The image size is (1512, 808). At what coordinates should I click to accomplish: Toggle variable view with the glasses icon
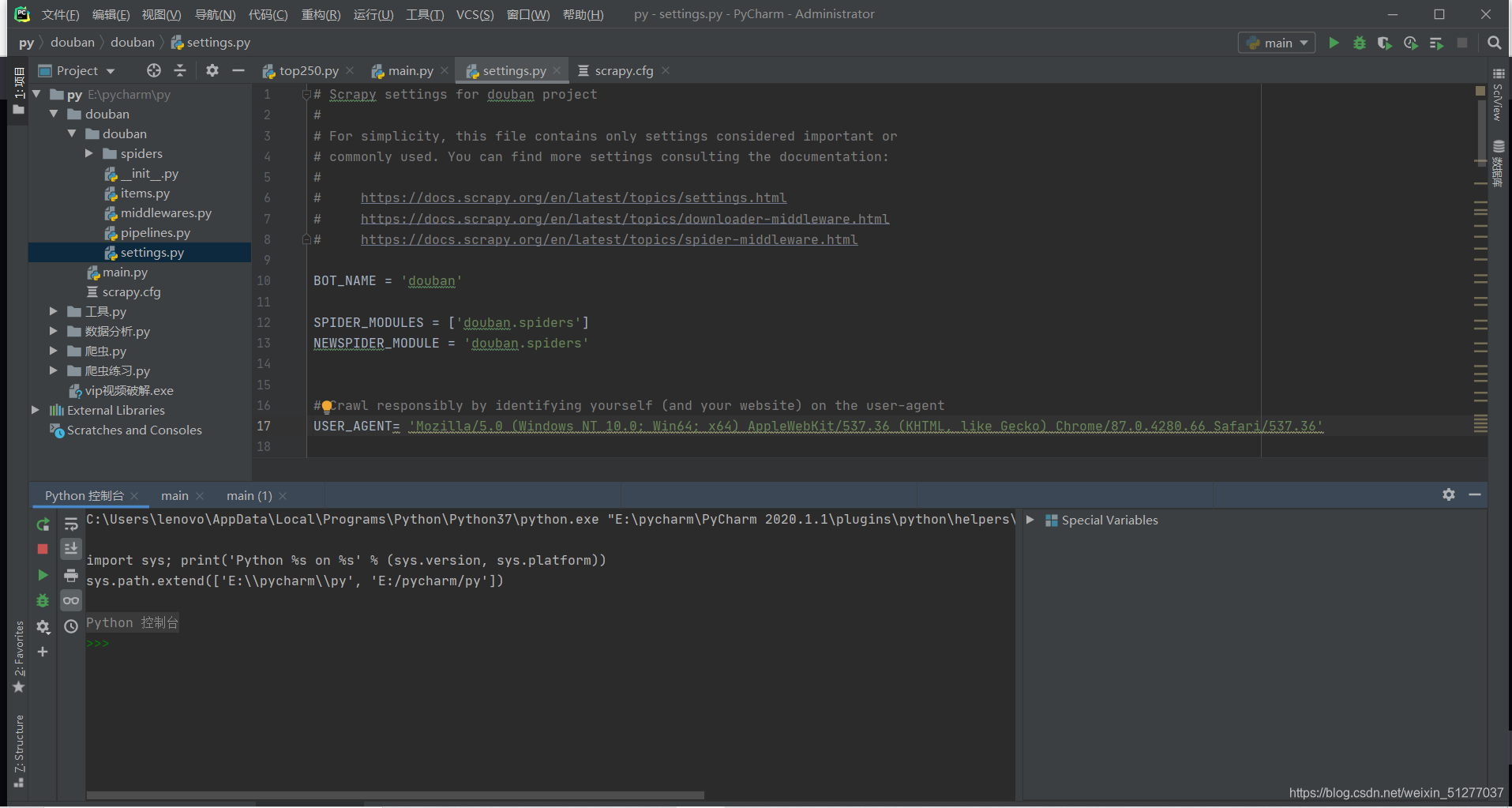point(70,600)
